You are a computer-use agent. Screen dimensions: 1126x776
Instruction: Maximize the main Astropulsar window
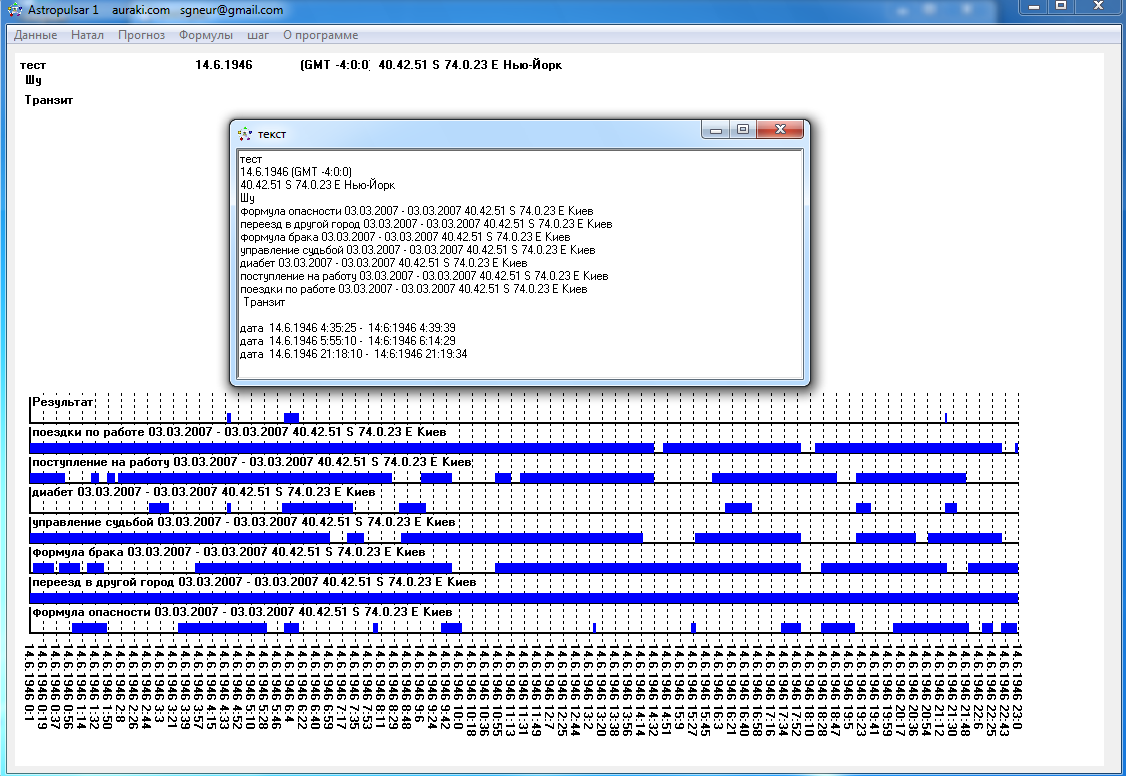(1061, 6)
